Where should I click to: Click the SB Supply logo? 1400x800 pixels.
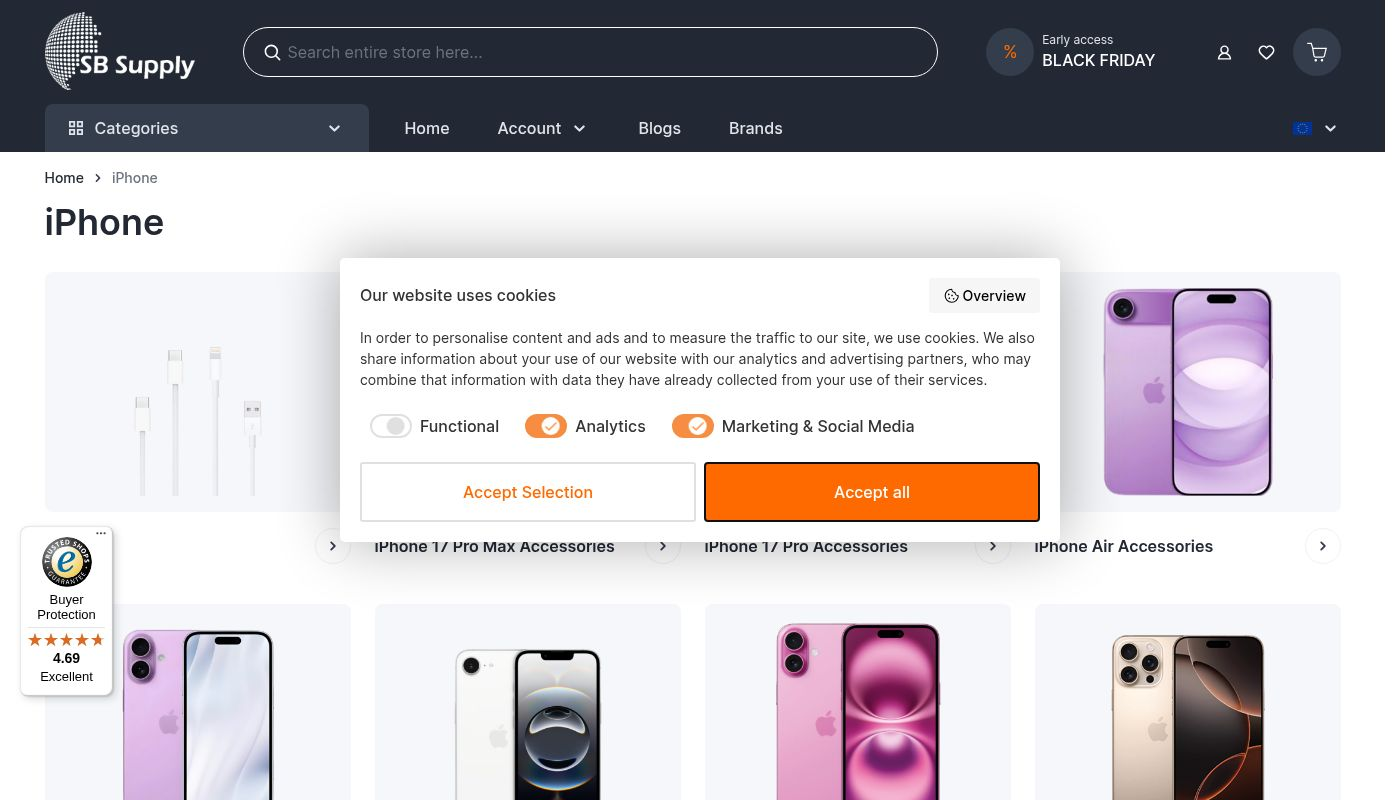point(120,52)
